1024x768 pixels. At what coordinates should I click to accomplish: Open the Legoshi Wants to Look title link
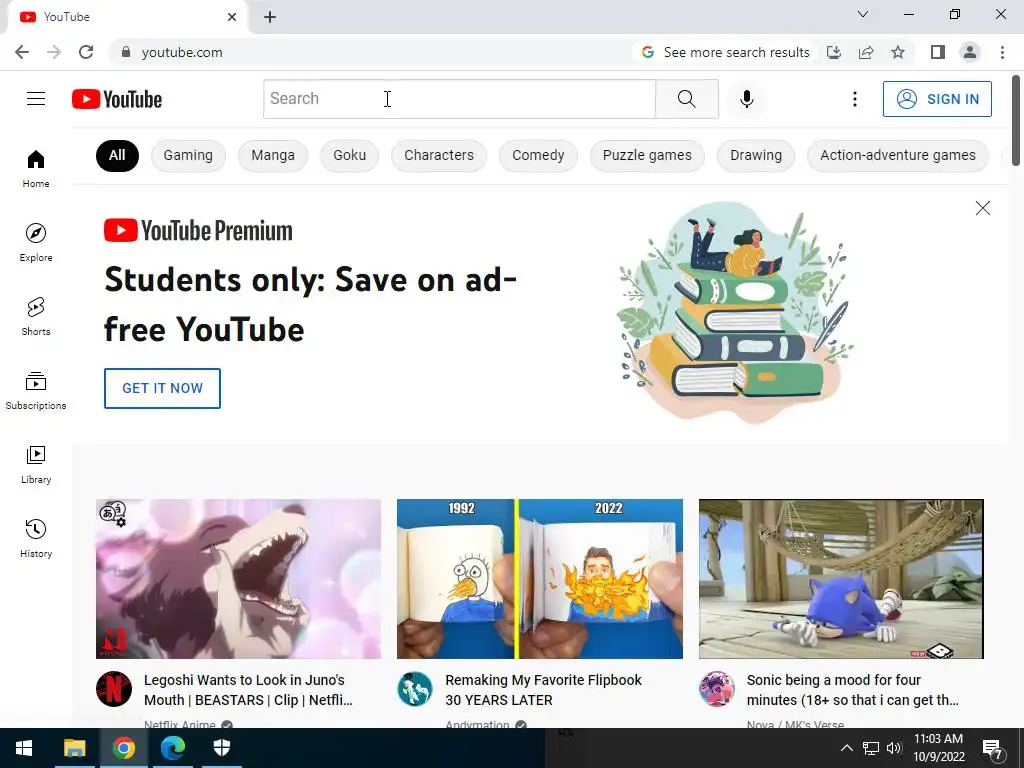pos(249,690)
